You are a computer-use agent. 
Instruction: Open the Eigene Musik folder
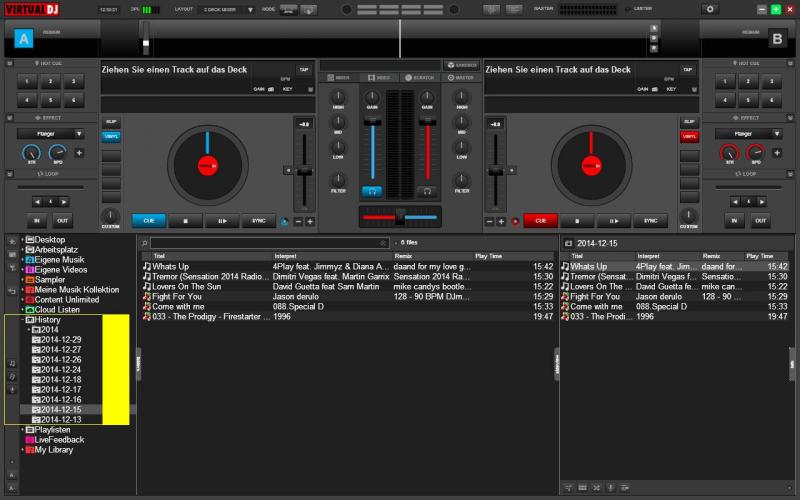pyautogui.click(x=60, y=260)
